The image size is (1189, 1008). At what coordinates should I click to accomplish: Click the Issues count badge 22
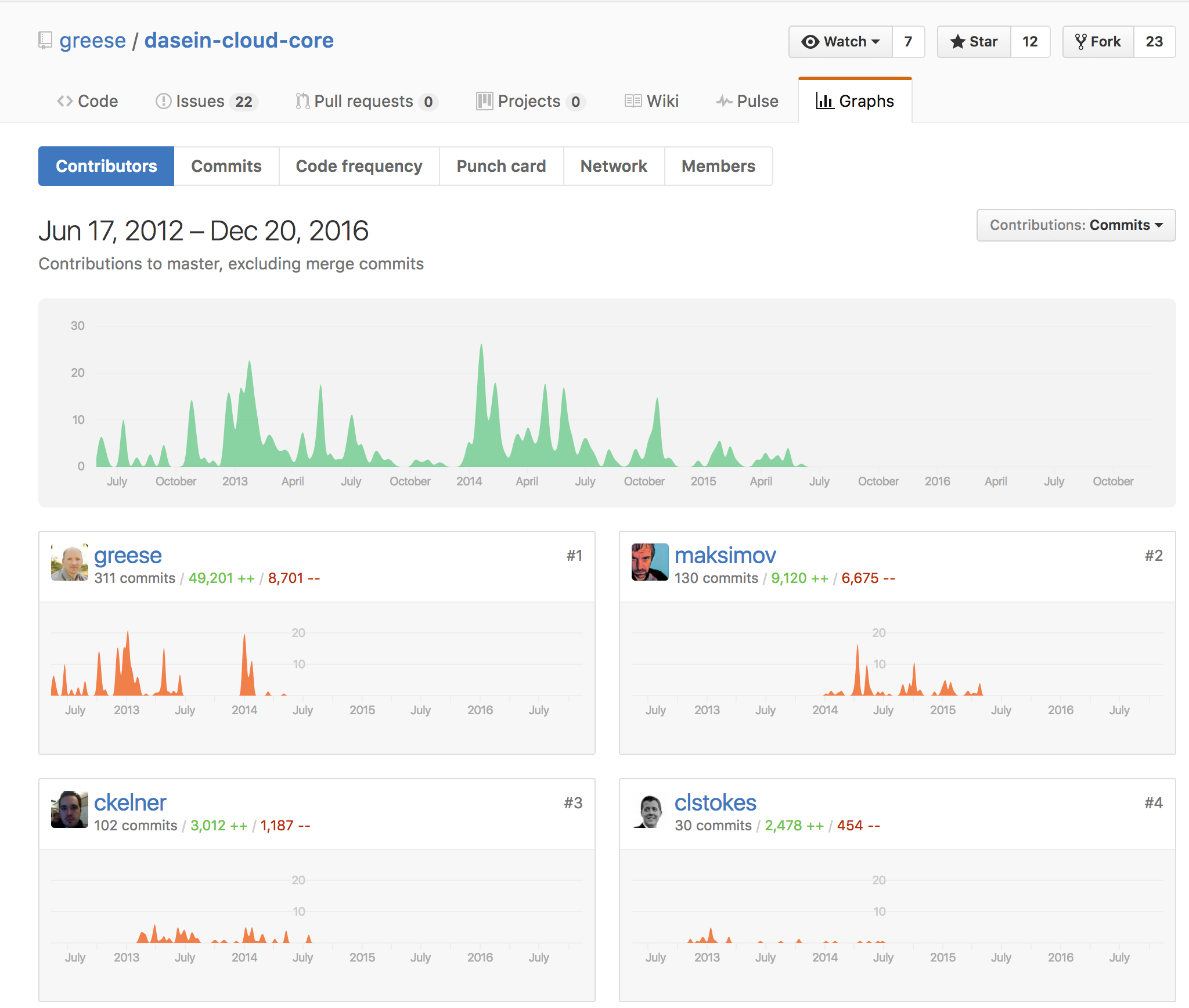click(x=244, y=102)
